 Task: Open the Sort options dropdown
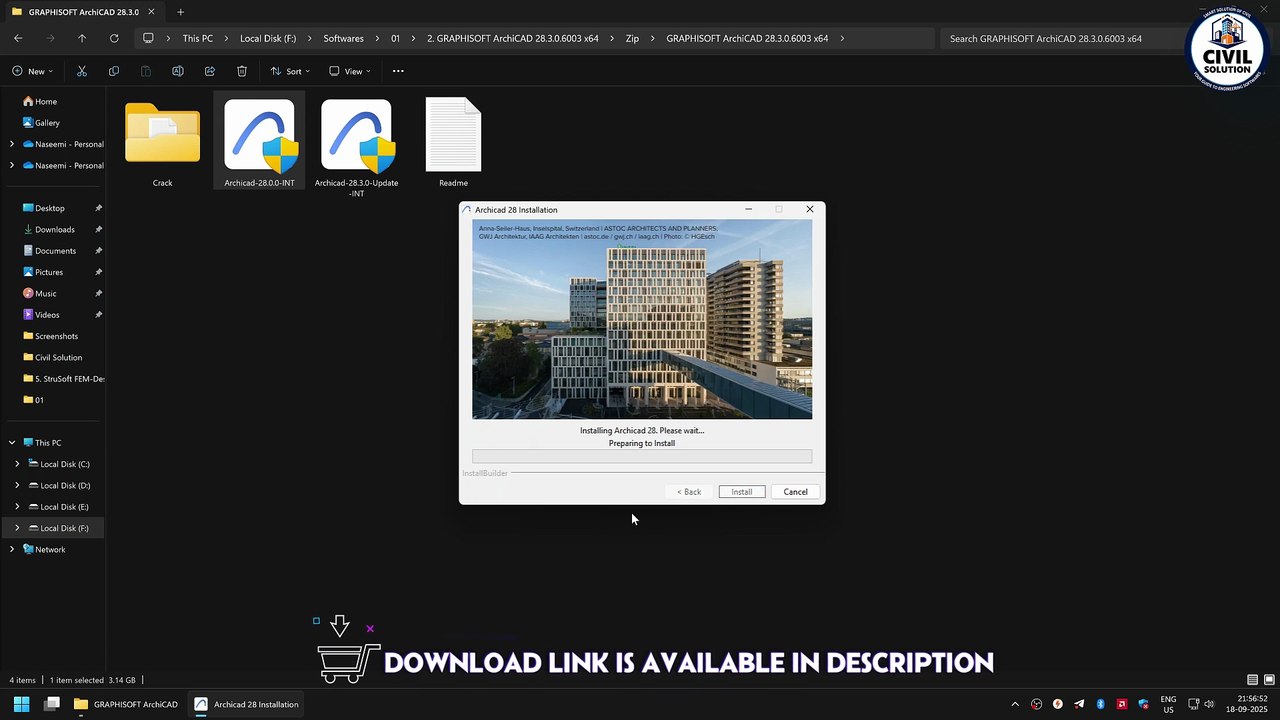point(290,71)
